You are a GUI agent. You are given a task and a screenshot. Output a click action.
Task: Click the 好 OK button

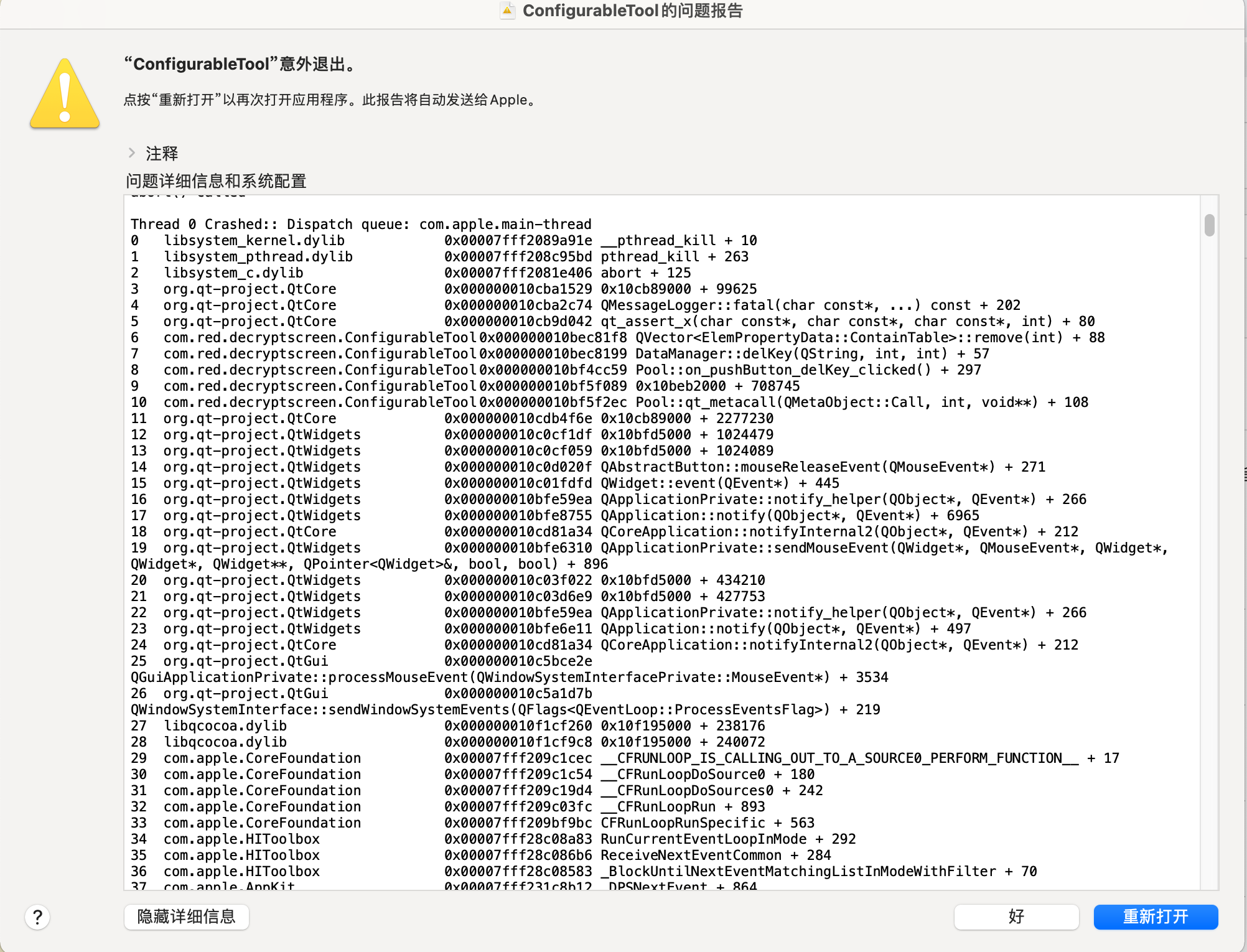coord(1016,917)
